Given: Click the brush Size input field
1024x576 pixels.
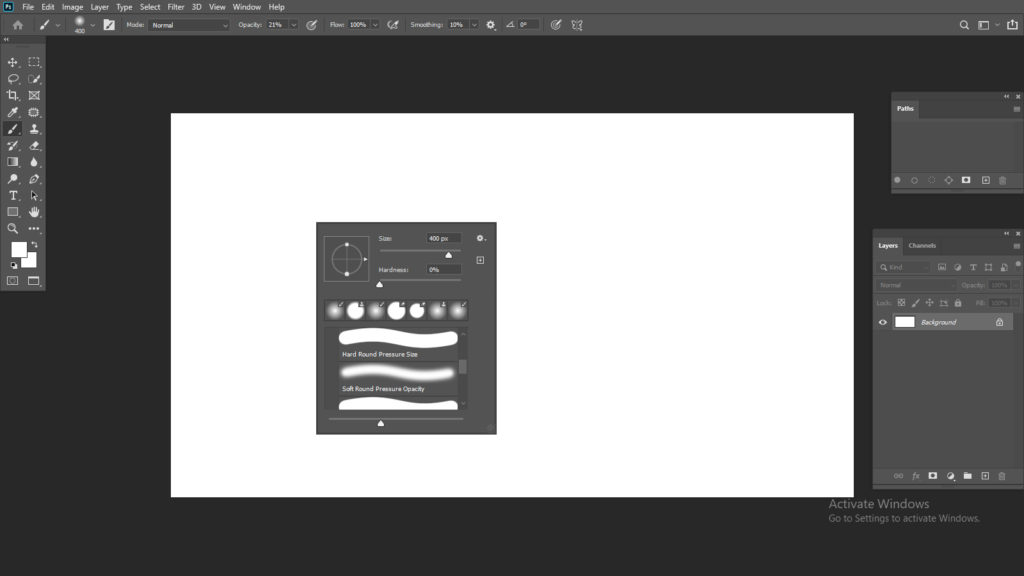Looking at the screenshot, I should [x=443, y=238].
